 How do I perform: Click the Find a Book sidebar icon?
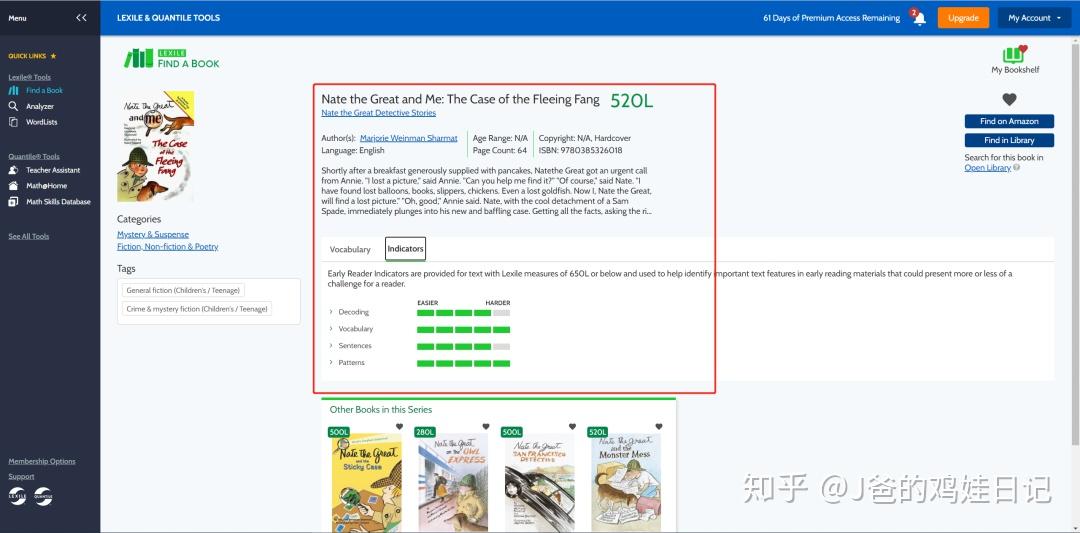click(x=13, y=90)
